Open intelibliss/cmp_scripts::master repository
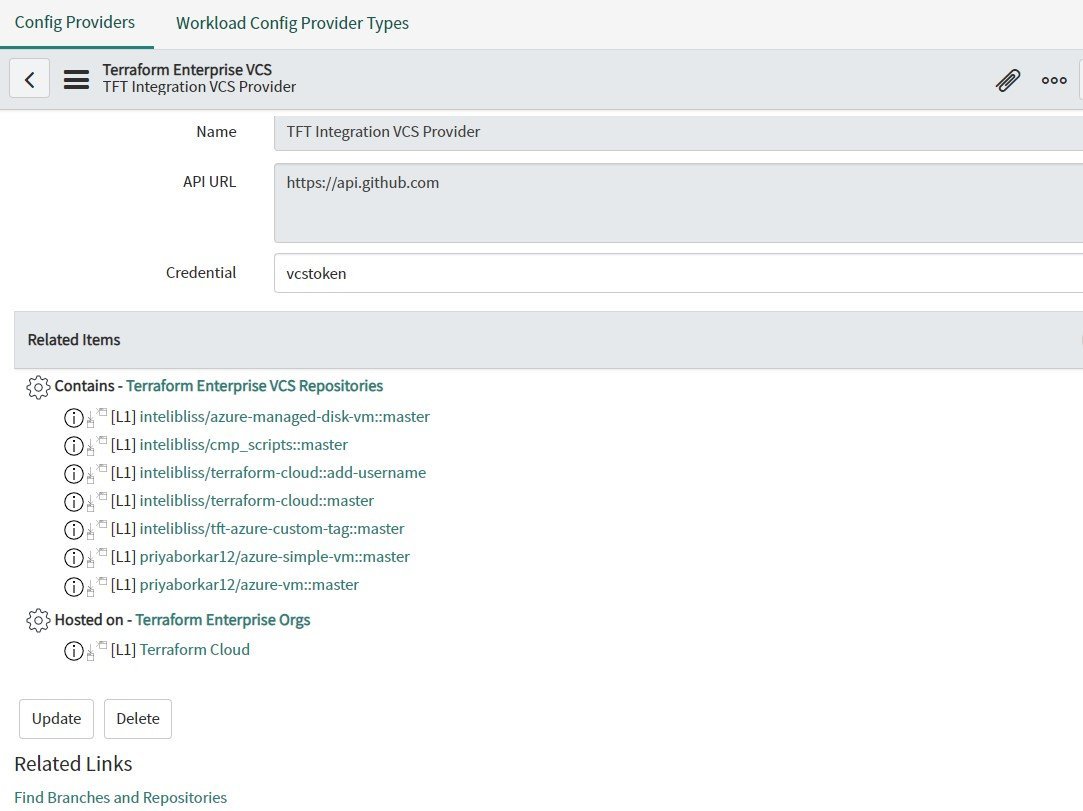Screen dimensions: 1083x811 pos(244,444)
